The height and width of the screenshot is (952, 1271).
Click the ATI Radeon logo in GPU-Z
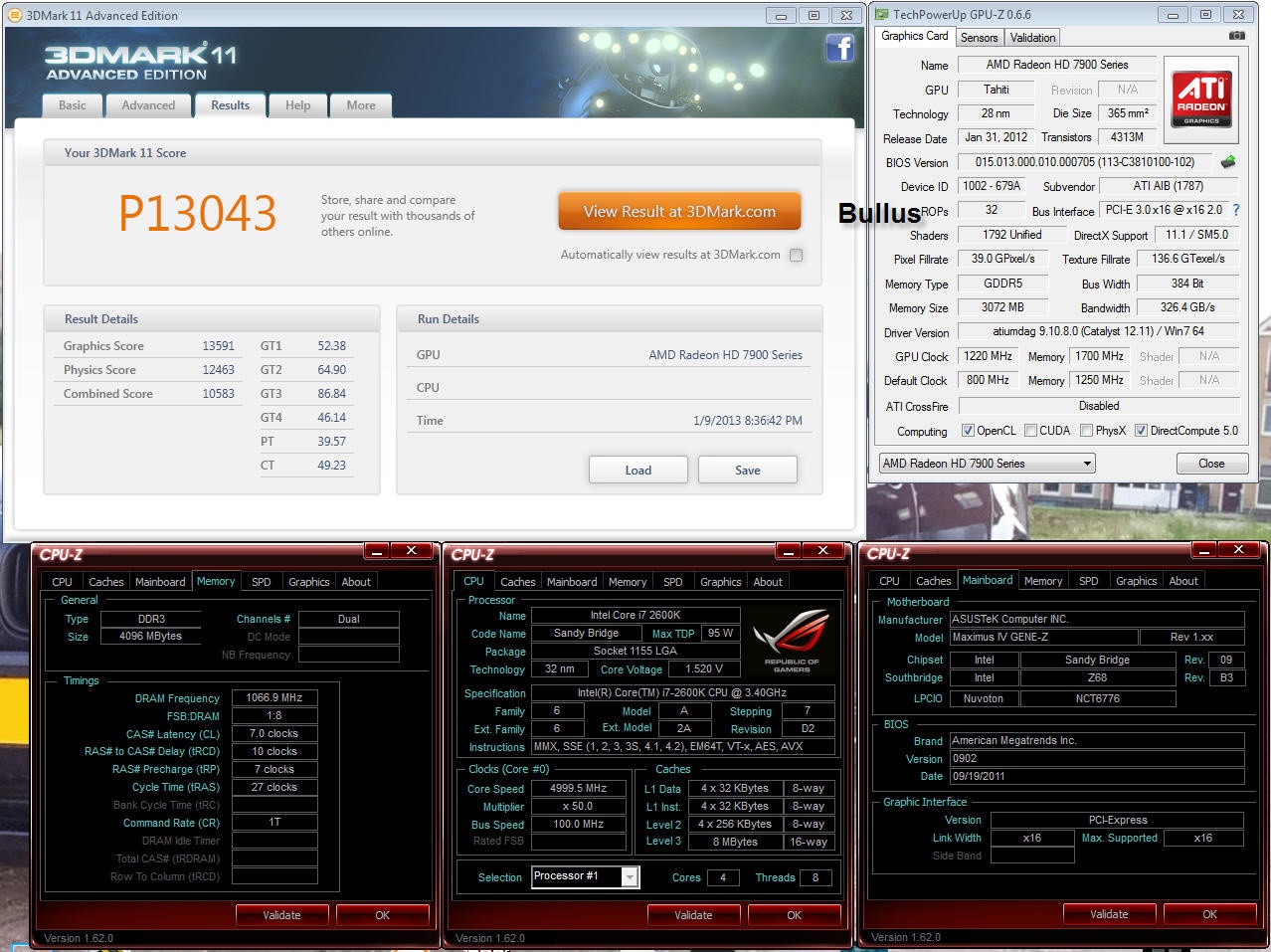(1200, 98)
